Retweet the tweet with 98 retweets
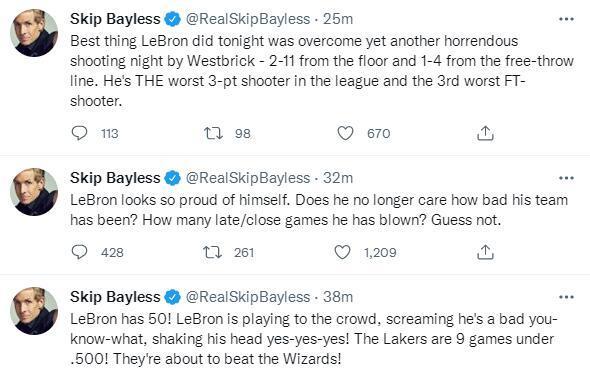This screenshot has height=376, width=590. click(x=213, y=133)
